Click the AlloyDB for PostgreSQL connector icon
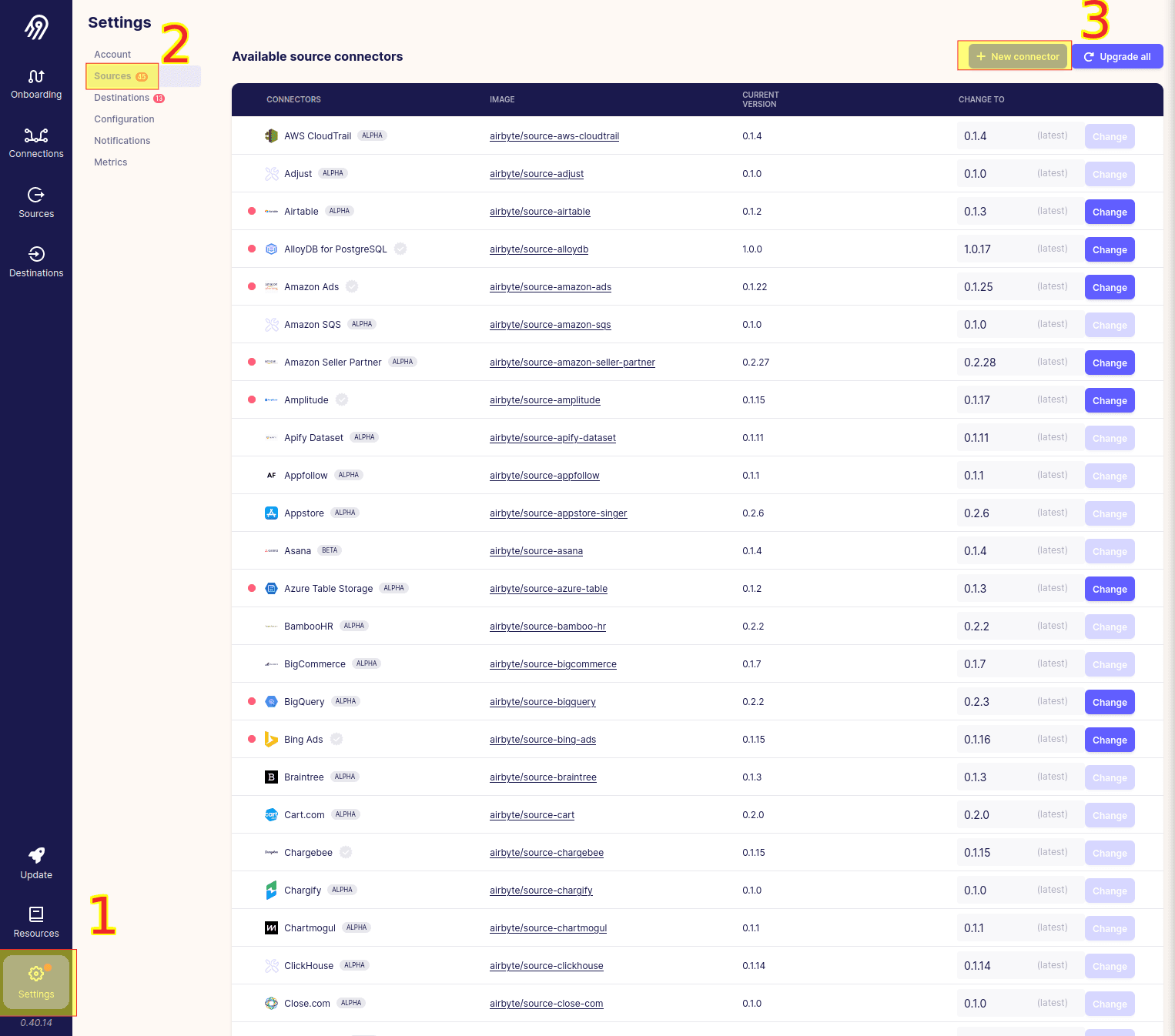The image size is (1175, 1036). point(271,249)
